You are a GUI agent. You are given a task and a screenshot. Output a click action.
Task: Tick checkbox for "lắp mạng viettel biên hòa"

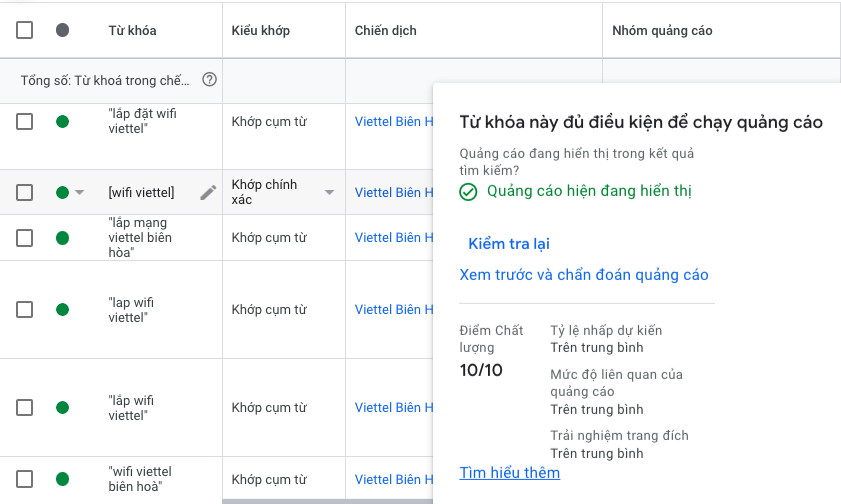pyautogui.click(x=25, y=238)
